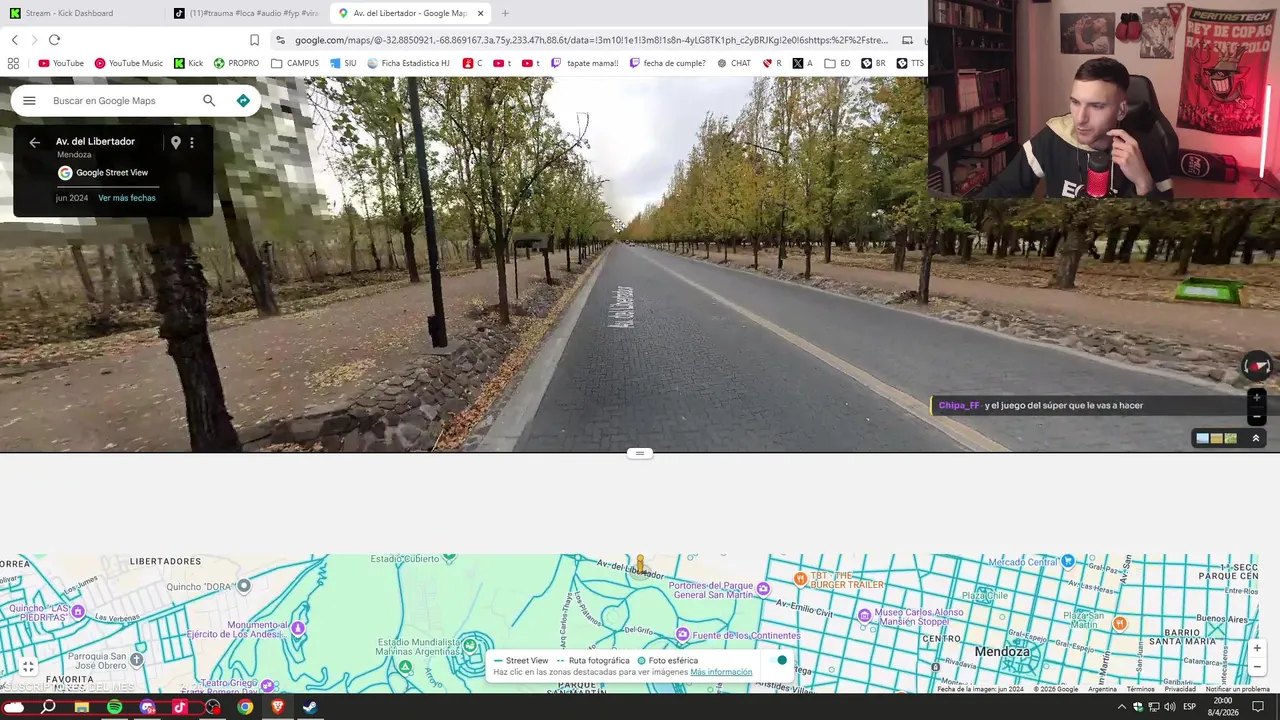Open the 'Más información' link

[x=721, y=672]
